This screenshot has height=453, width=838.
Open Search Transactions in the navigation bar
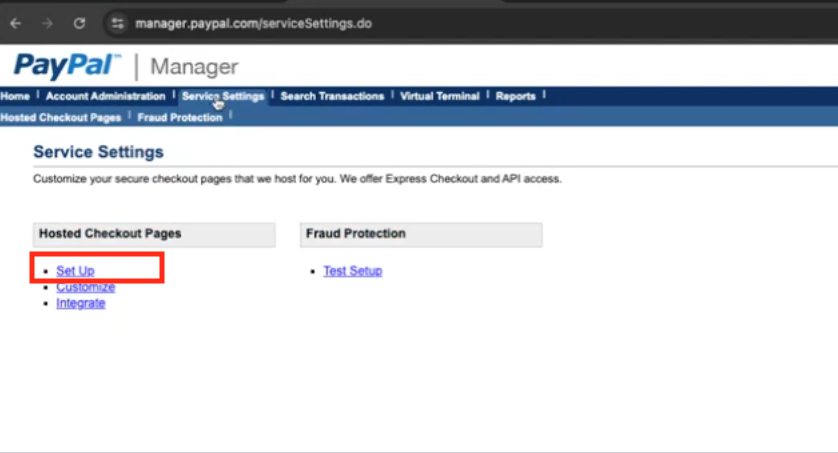[332, 96]
